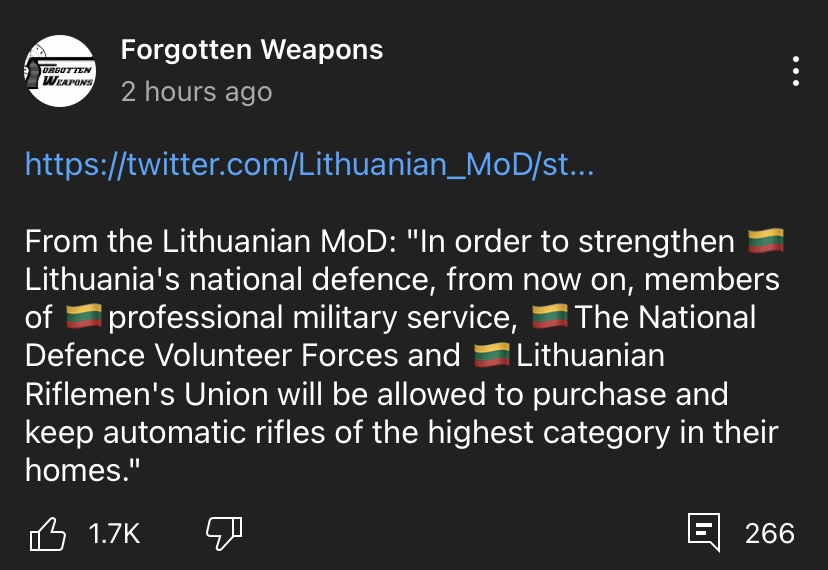Click the 'keep automatic rifles' text line
The width and height of the screenshot is (828, 570).
pos(401,432)
